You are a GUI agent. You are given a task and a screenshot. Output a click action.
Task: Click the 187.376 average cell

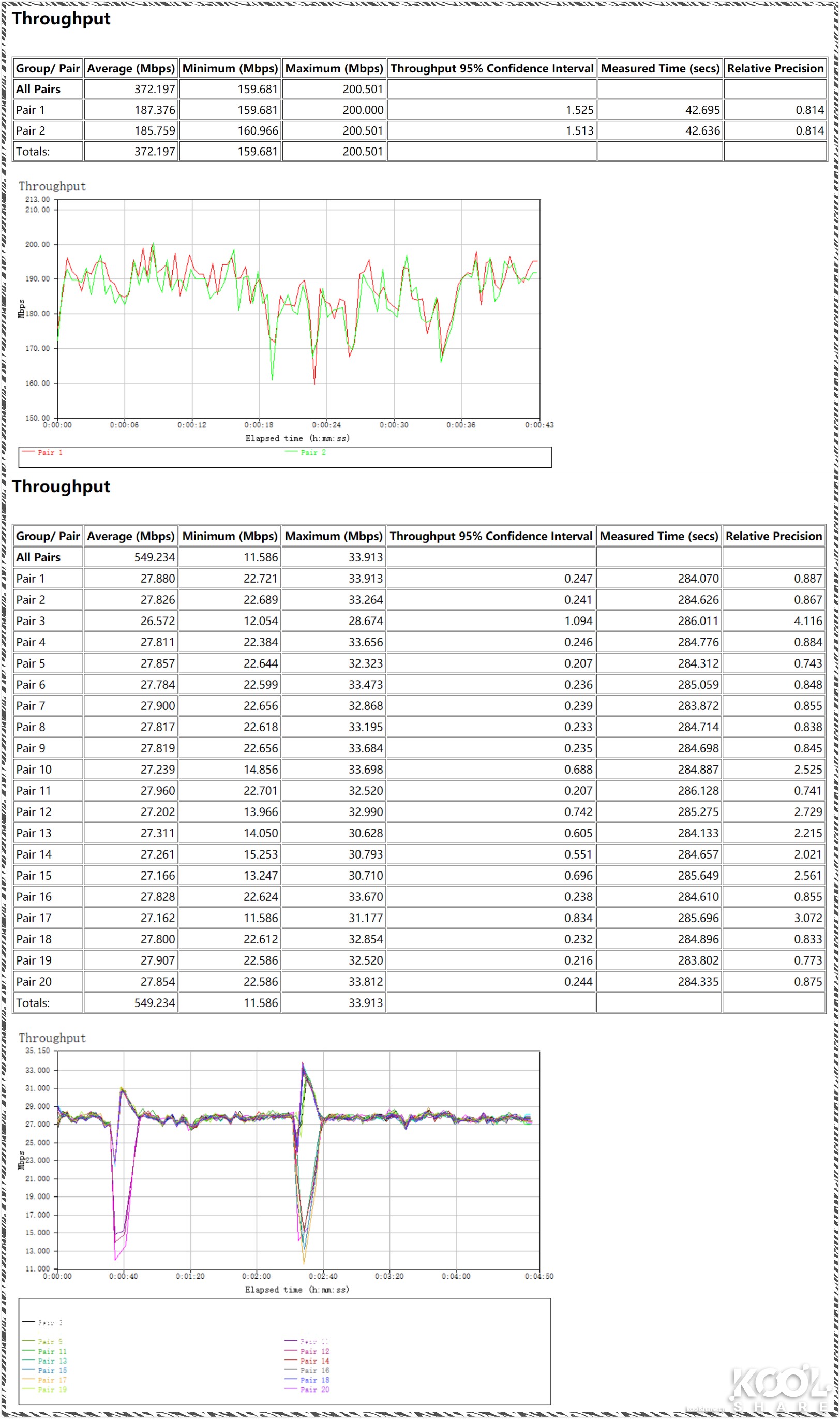(x=131, y=110)
